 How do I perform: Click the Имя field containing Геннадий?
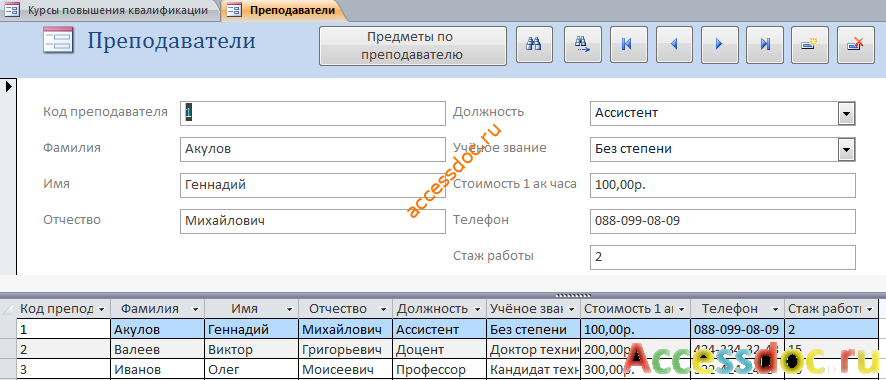[313, 185]
